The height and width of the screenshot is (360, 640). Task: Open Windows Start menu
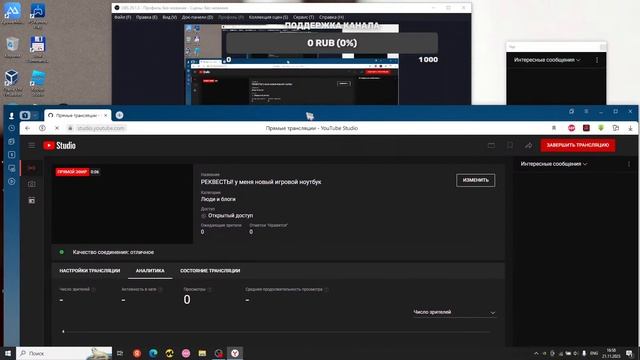pos(7,353)
